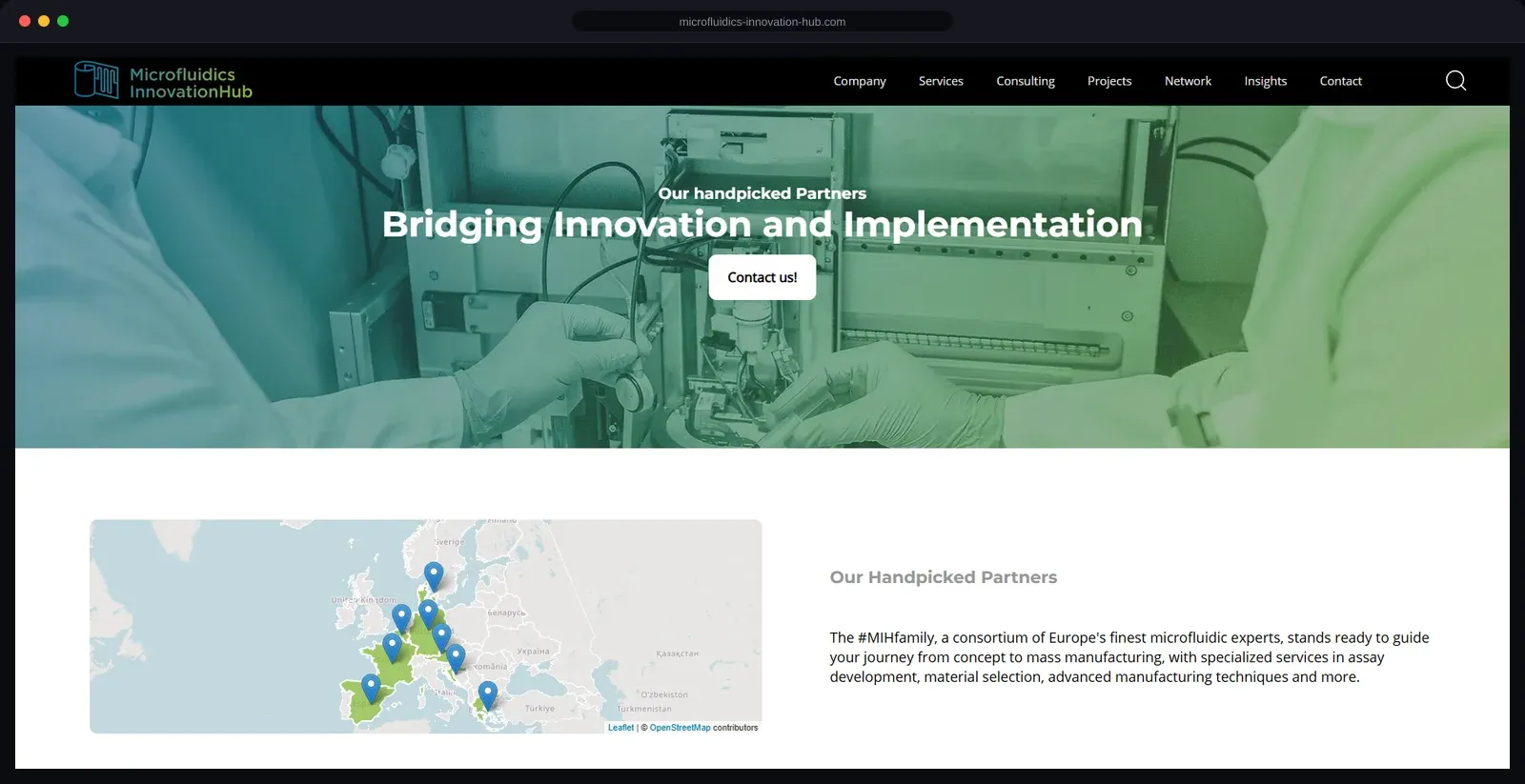
Task: Open the Services menu item
Action: click(x=941, y=81)
